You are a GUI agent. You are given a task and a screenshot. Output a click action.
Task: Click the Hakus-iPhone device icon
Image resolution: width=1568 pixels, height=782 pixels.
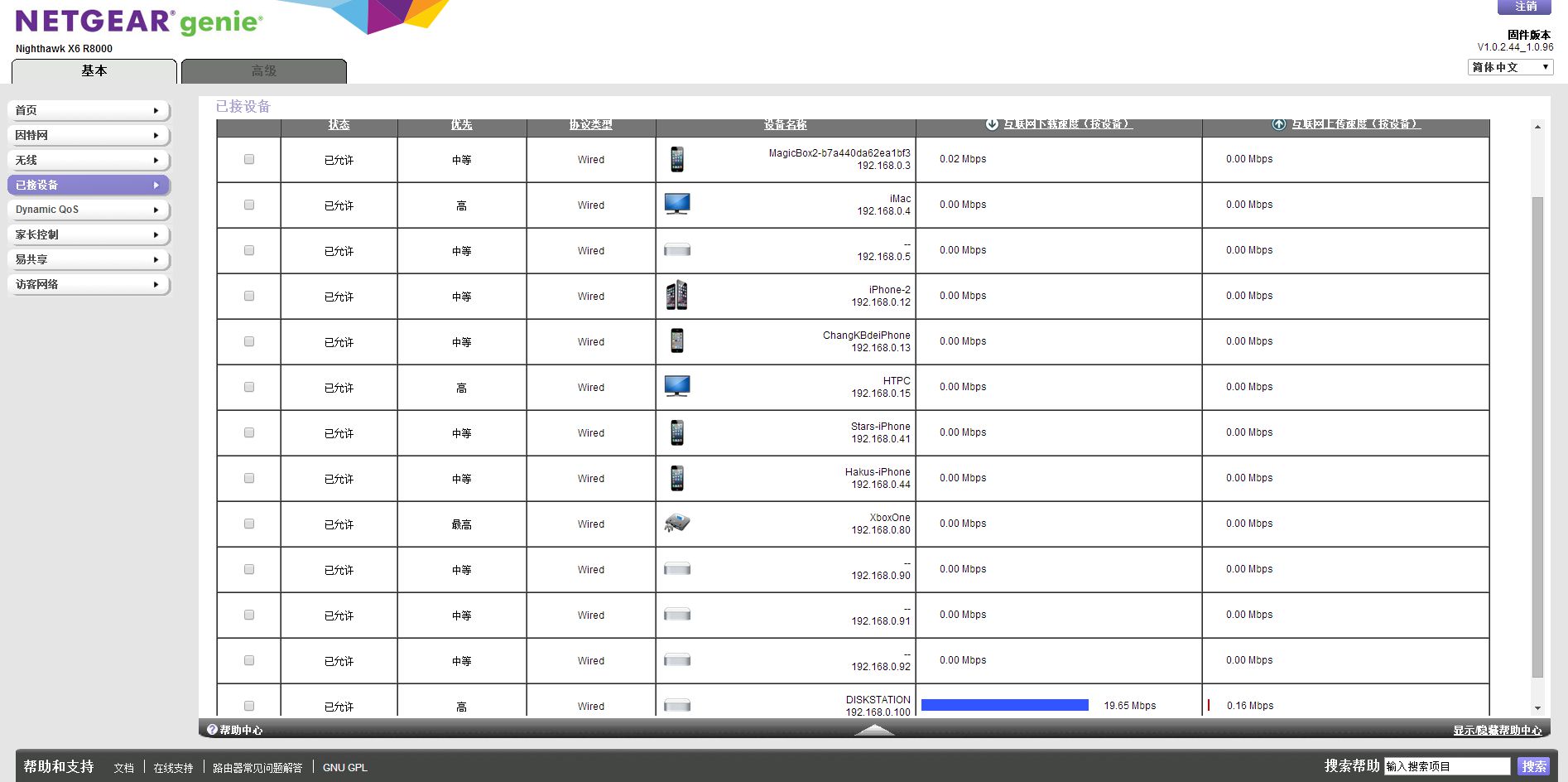pos(677,478)
